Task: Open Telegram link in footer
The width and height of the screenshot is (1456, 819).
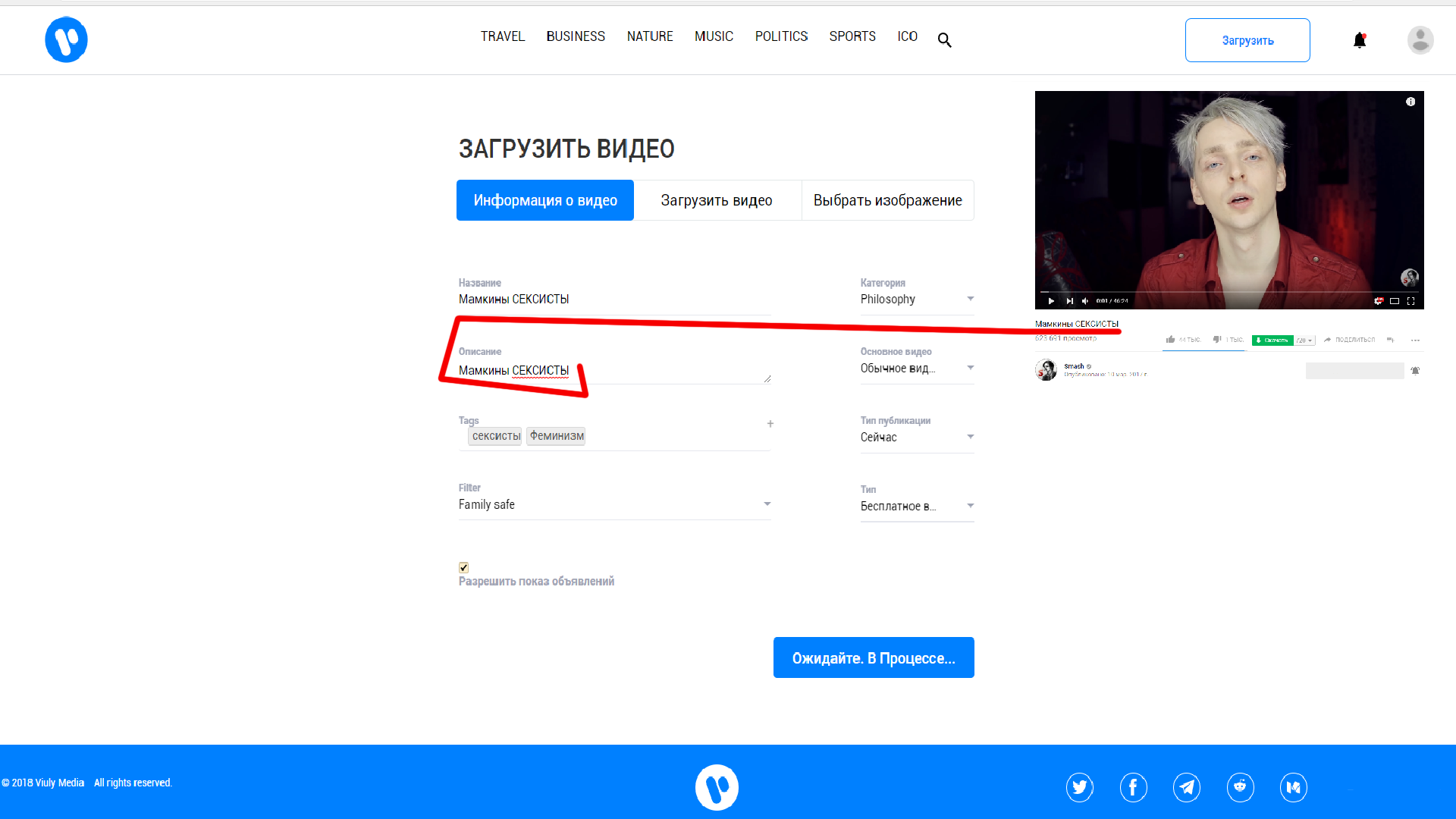Action: [1187, 787]
